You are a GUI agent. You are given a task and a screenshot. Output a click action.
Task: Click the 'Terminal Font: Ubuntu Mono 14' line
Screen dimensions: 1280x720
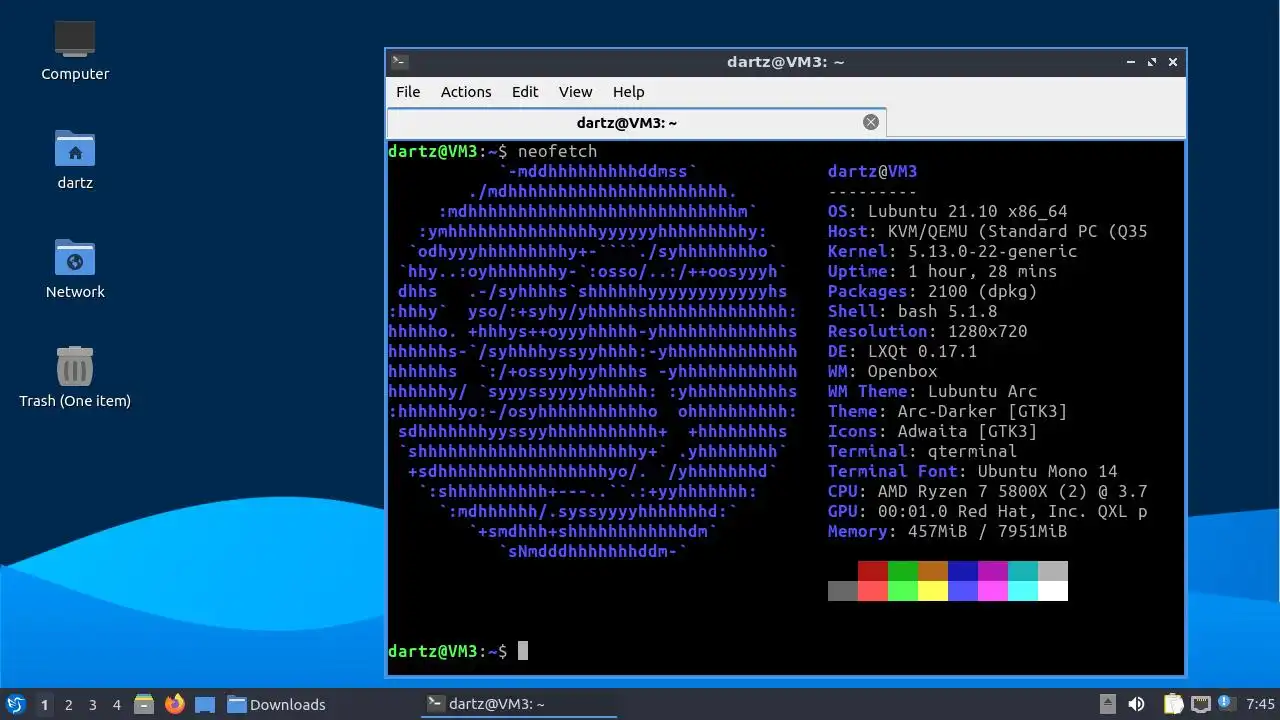coord(972,471)
